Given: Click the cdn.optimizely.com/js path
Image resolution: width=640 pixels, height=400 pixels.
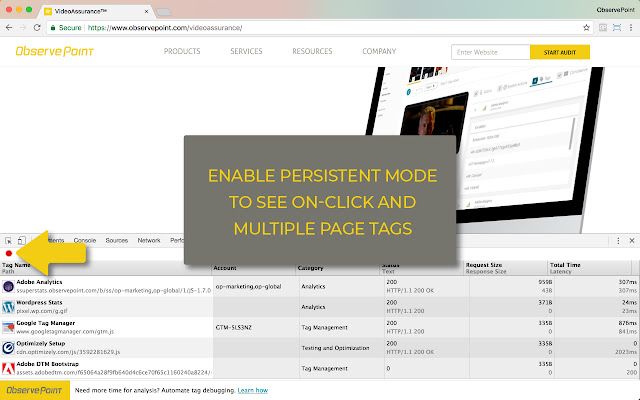Looking at the screenshot, I should tap(68, 352).
